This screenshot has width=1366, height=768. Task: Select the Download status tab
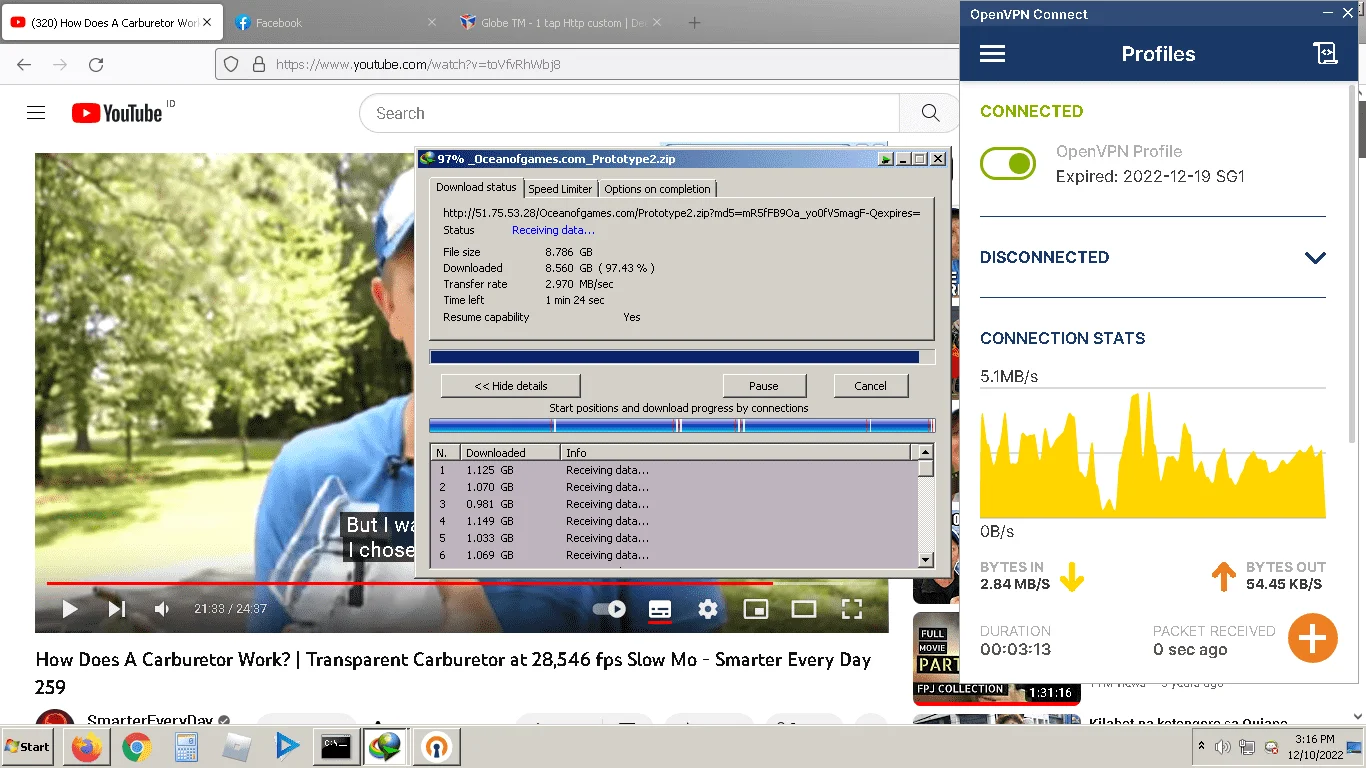476,187
